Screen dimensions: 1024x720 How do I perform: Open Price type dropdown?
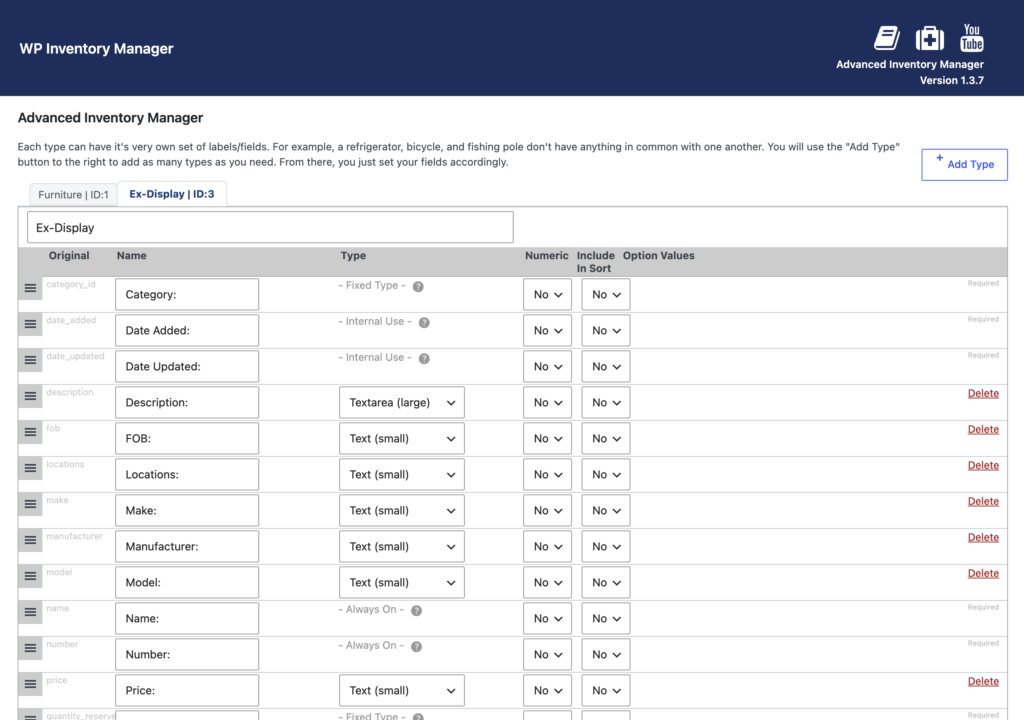coord(402,691)
